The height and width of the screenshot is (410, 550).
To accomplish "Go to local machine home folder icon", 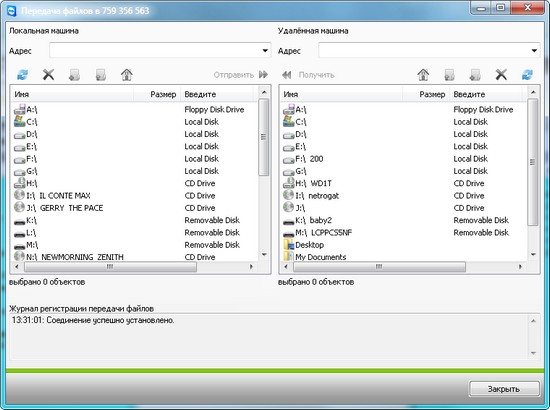I will (127, 75).
